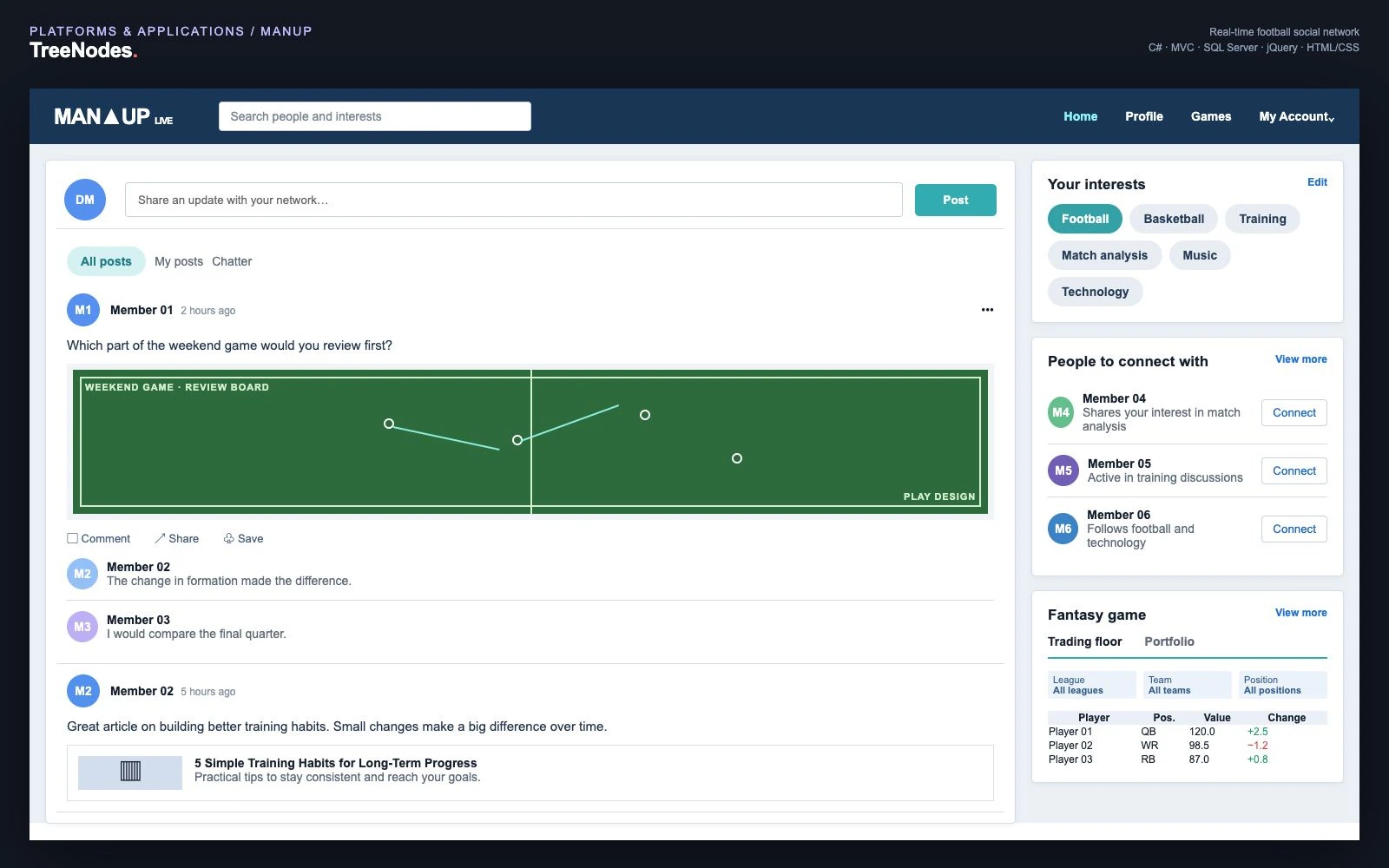Image resolution: width=1389 pixels, height=868 pixels.
Task: Toggle the Technology interest chip
Action: coord(1095,292)
